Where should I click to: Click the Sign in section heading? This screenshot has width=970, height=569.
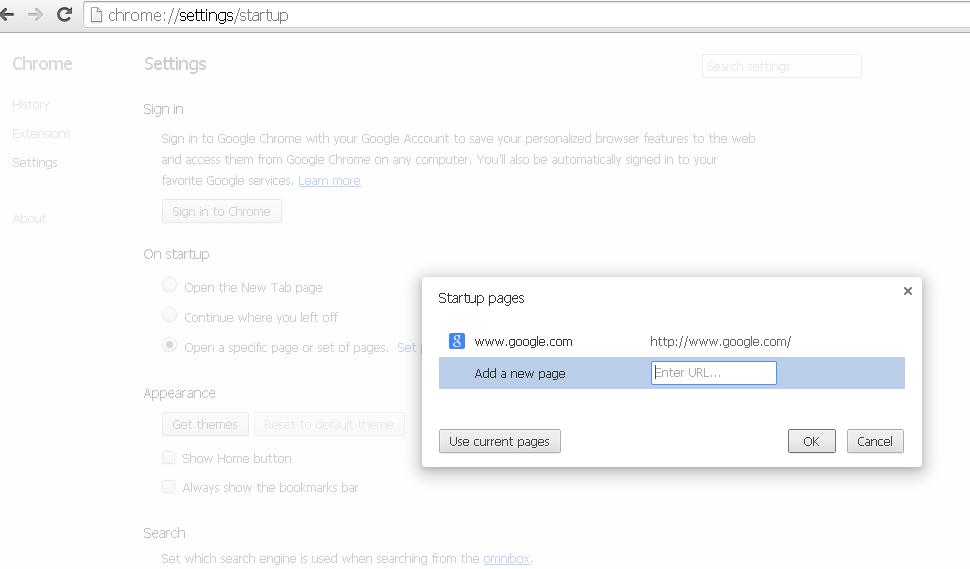(x=163, y=109)
